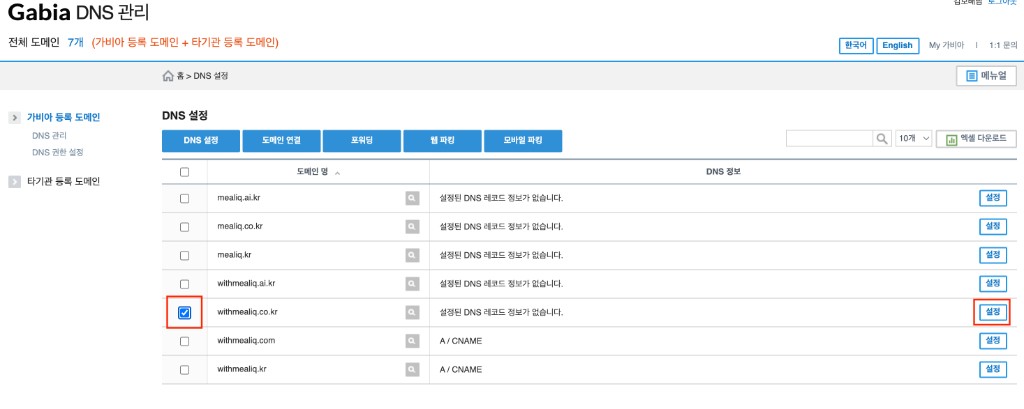Click the magnifier icon beside mealiq.kr
Viewport: 1024px width, 409px height.
[x=411, y=255]
